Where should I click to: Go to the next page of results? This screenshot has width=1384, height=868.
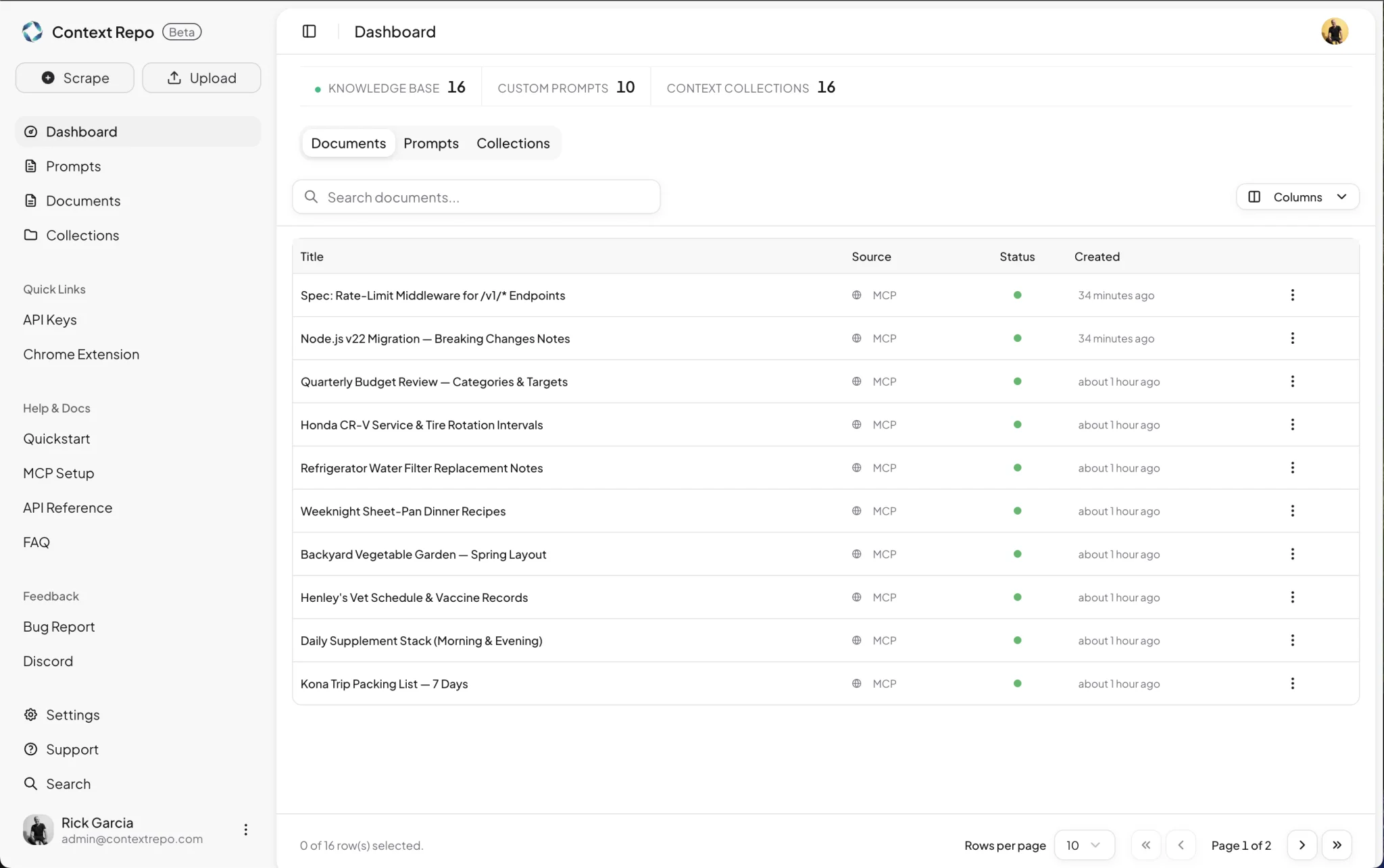[x=1302, y=845]
